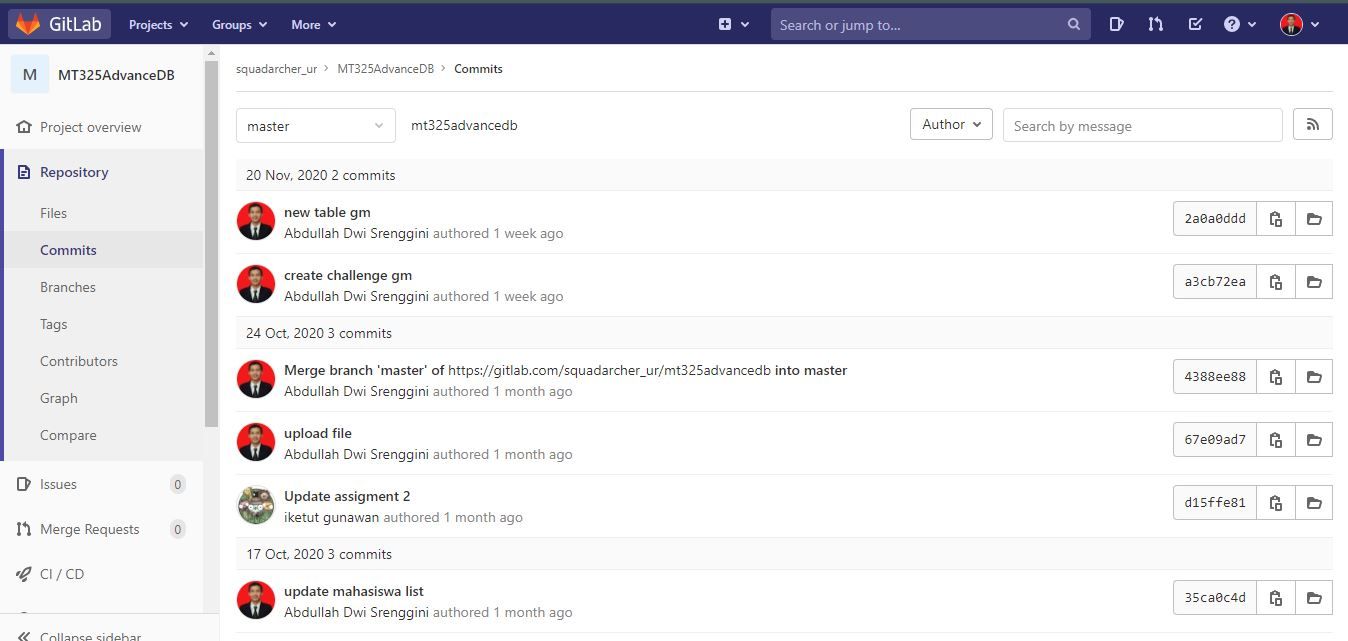Open the To-Do list checkmark icon
The height and width of the screenshot is (641, 1348).
tap(1195, 24)
